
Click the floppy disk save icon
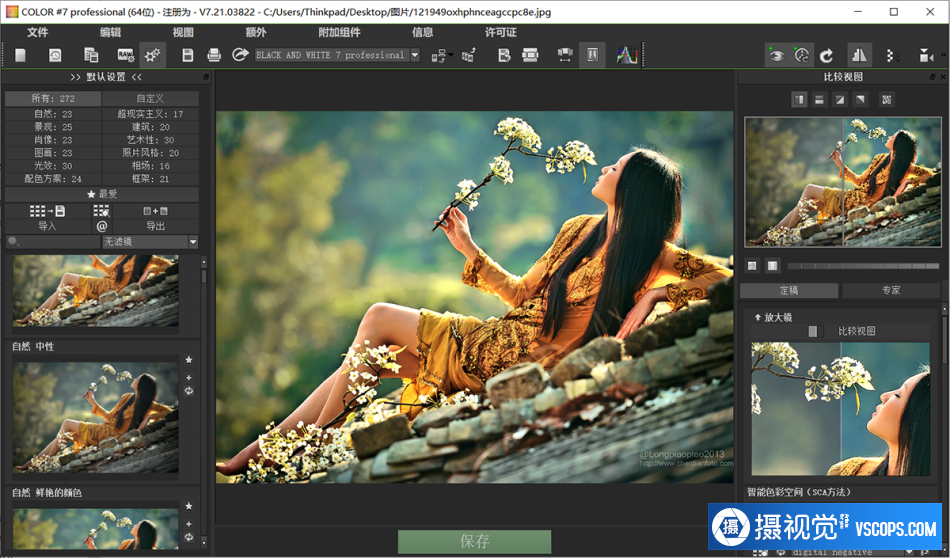188,55
